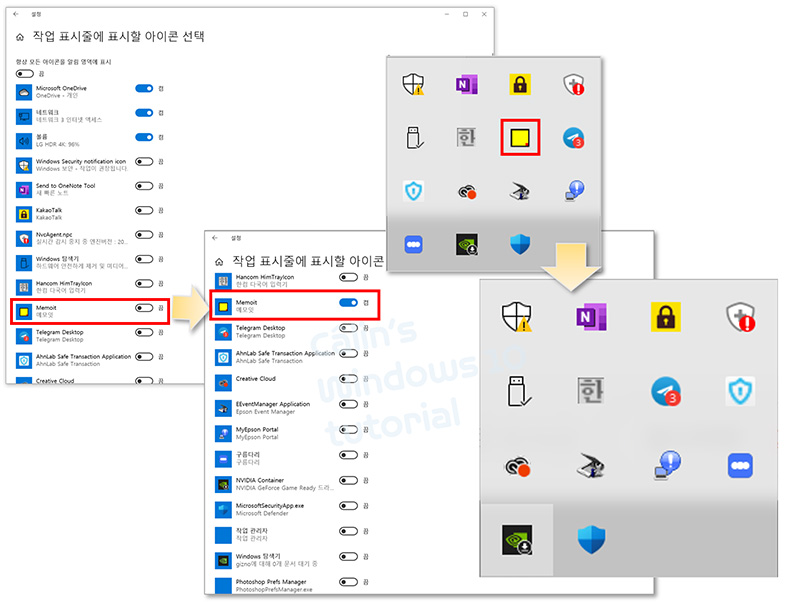Click 'MicrosoftSecurityApp.exe' label
Screen dimensions: 800x611
(270, 505)
